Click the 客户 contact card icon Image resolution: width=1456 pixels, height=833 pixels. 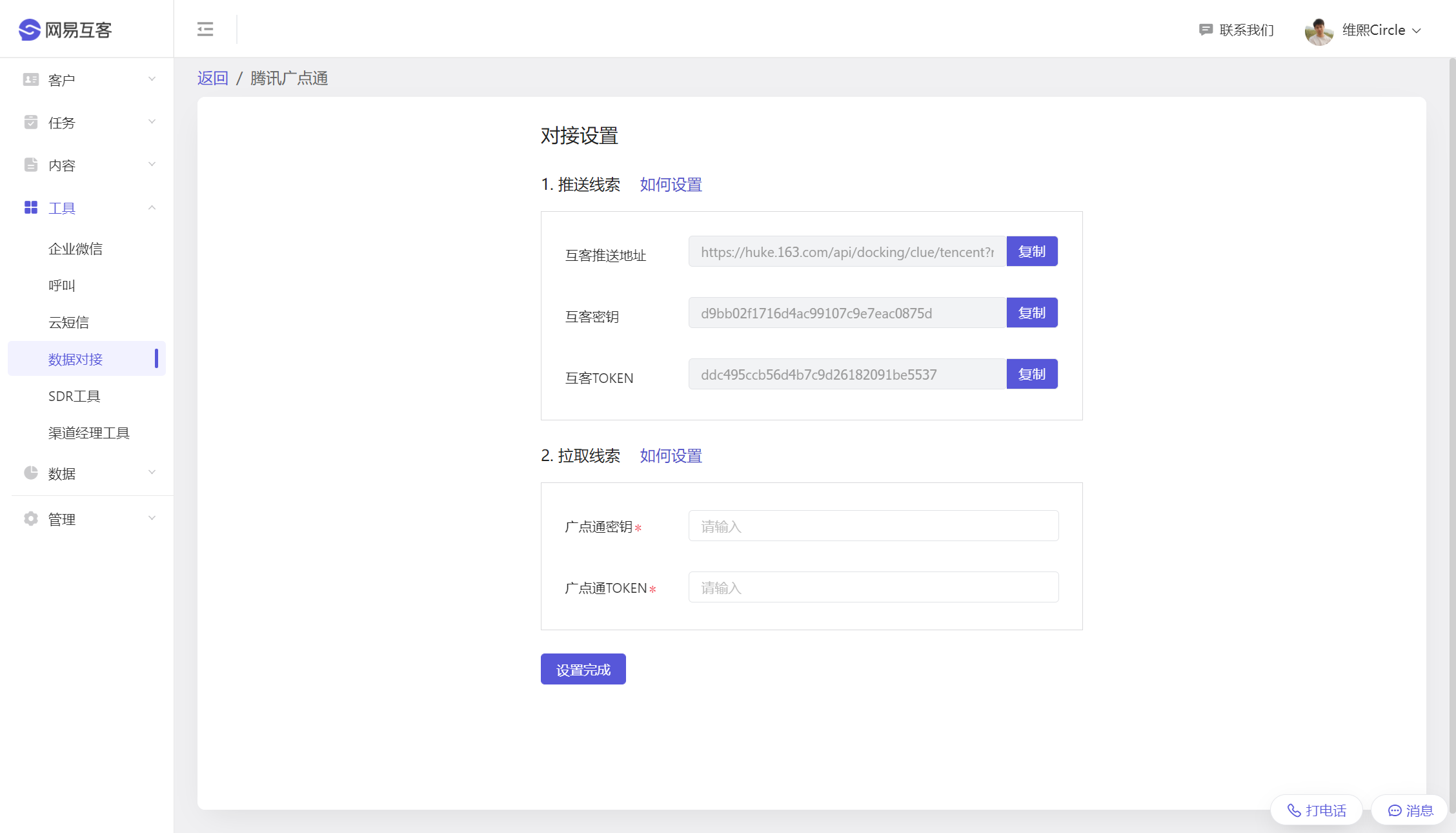coord(30,79)
